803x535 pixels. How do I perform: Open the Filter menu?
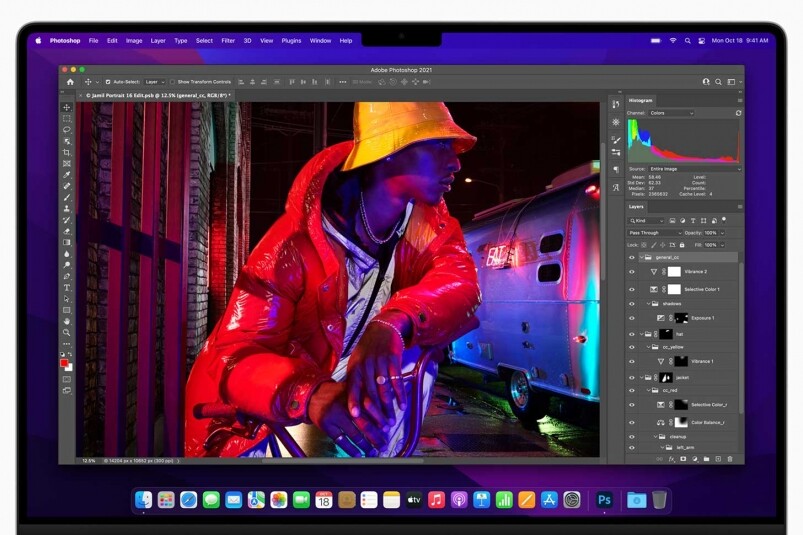click(x=228, y=40)
